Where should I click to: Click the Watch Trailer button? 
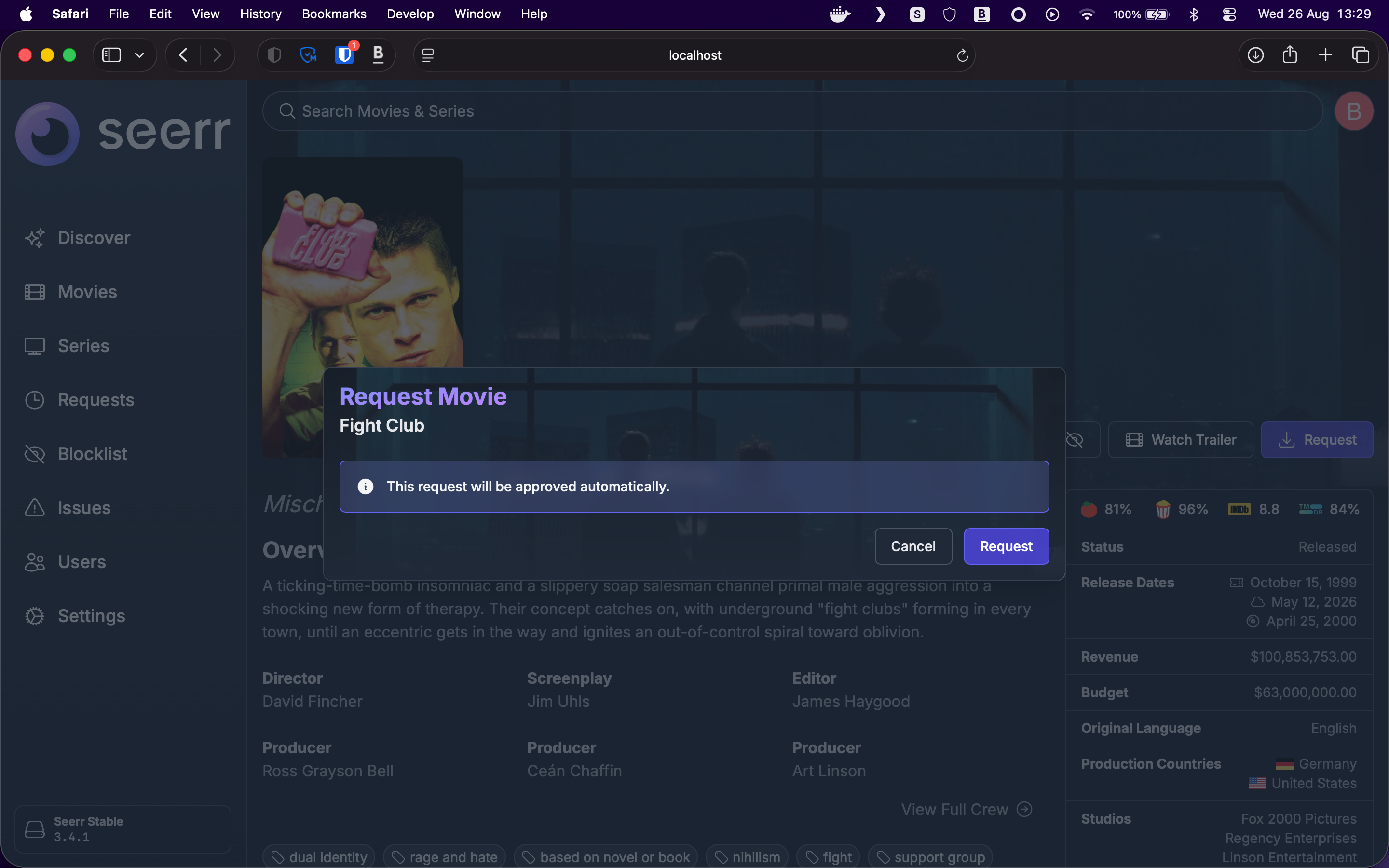[x=1181, y=440]
